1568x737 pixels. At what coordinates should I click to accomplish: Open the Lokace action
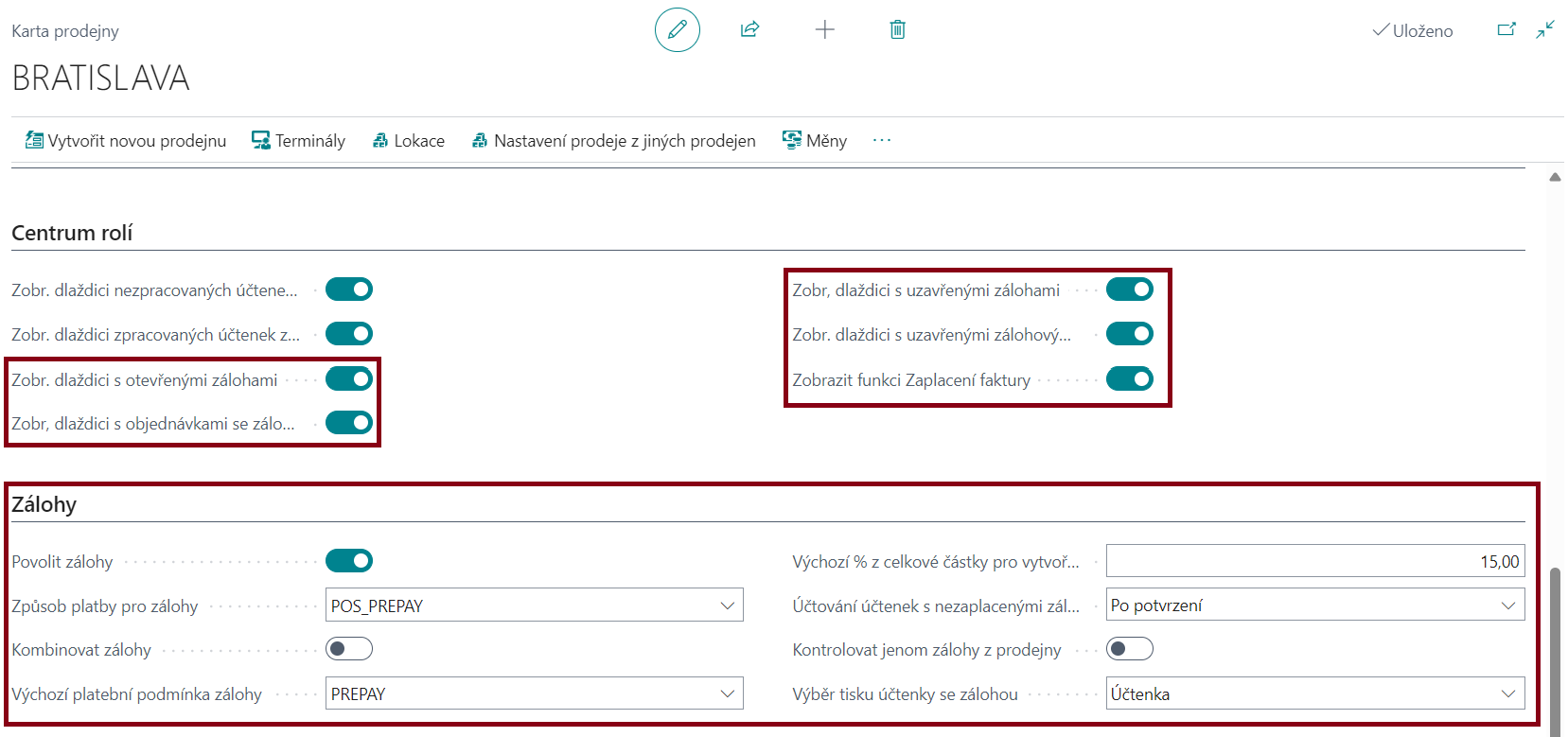[x=409, y=141]
